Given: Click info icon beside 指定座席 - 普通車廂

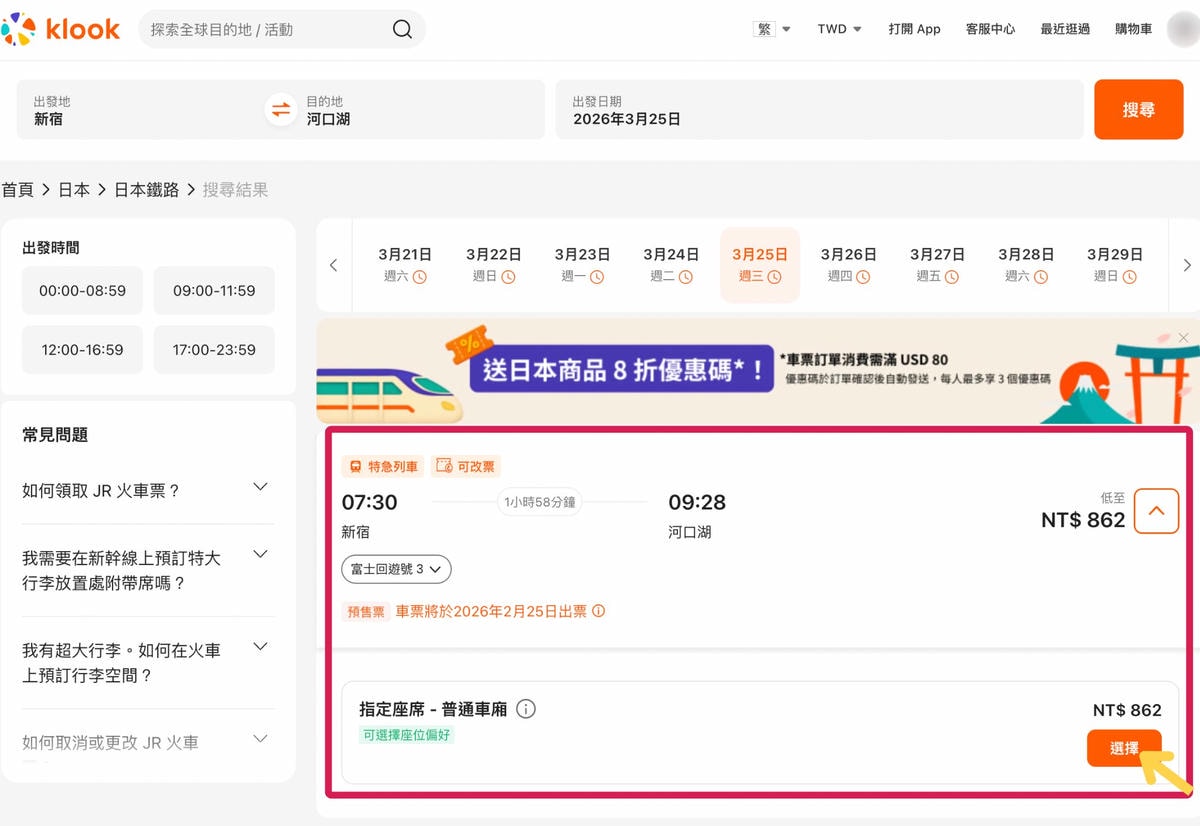Looking at the screenshot, I should click(x=526, y=709).
